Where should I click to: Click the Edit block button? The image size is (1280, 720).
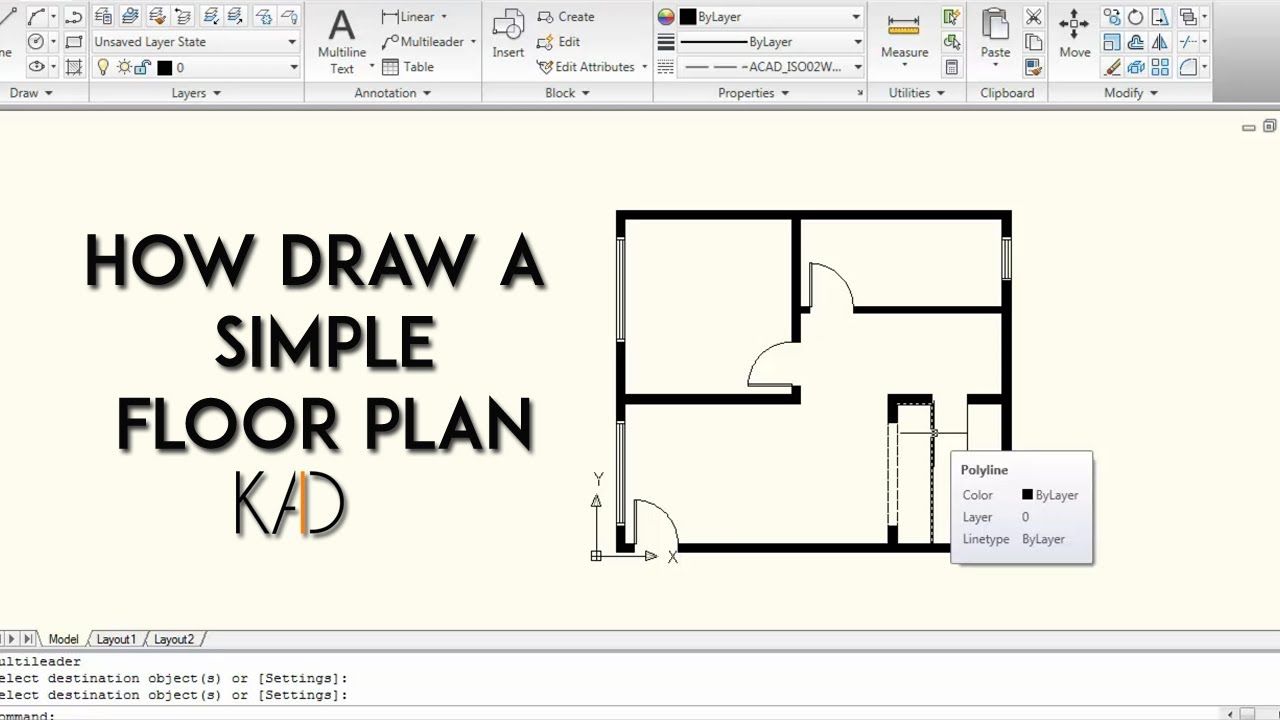(x=558, y=42)
